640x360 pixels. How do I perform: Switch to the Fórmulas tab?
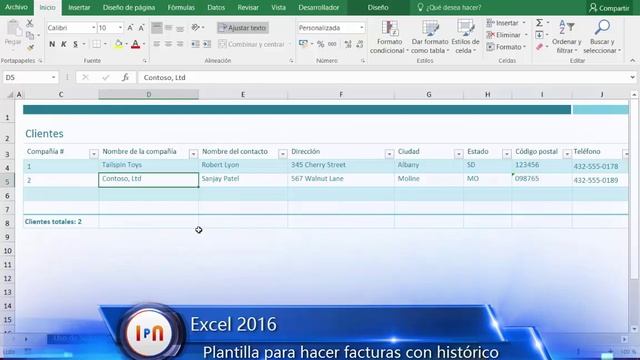(181, 7)
